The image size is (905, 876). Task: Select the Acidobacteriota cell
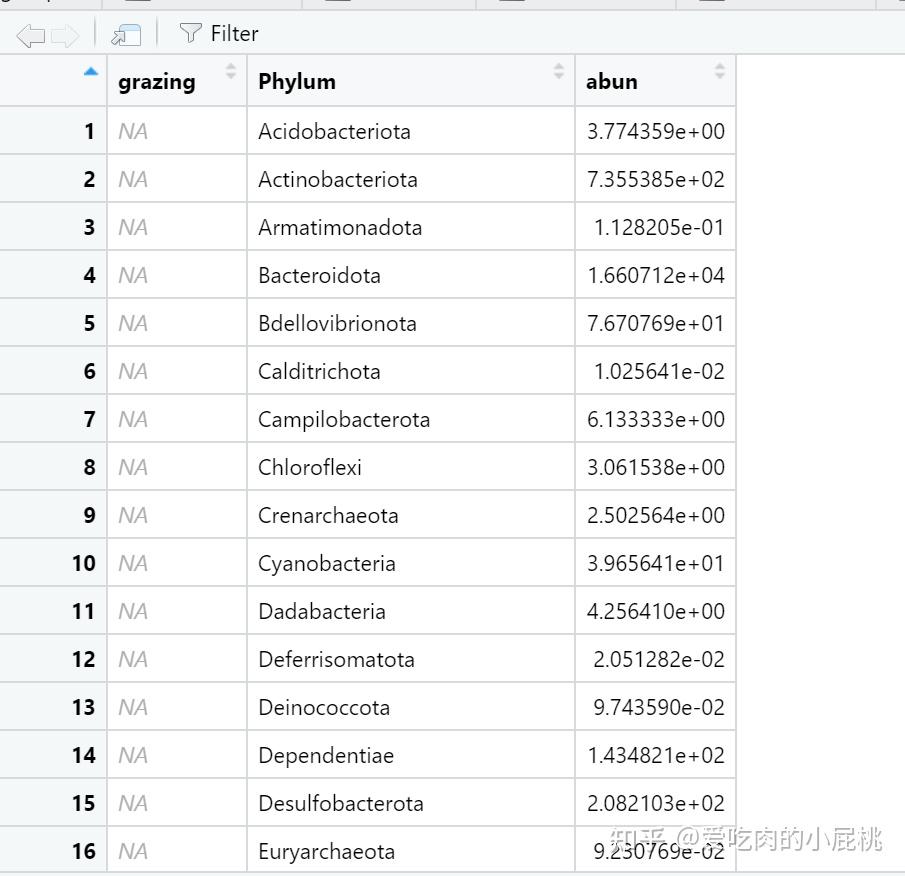point(411,131)
